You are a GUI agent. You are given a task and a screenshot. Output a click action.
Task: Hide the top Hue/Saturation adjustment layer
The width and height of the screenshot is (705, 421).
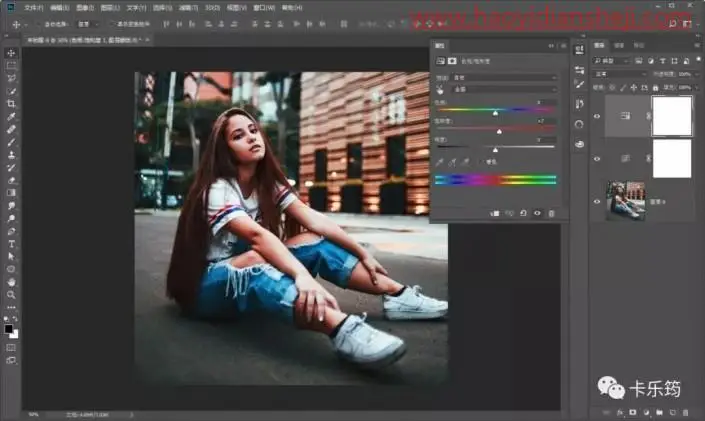[x=597, y=116]
